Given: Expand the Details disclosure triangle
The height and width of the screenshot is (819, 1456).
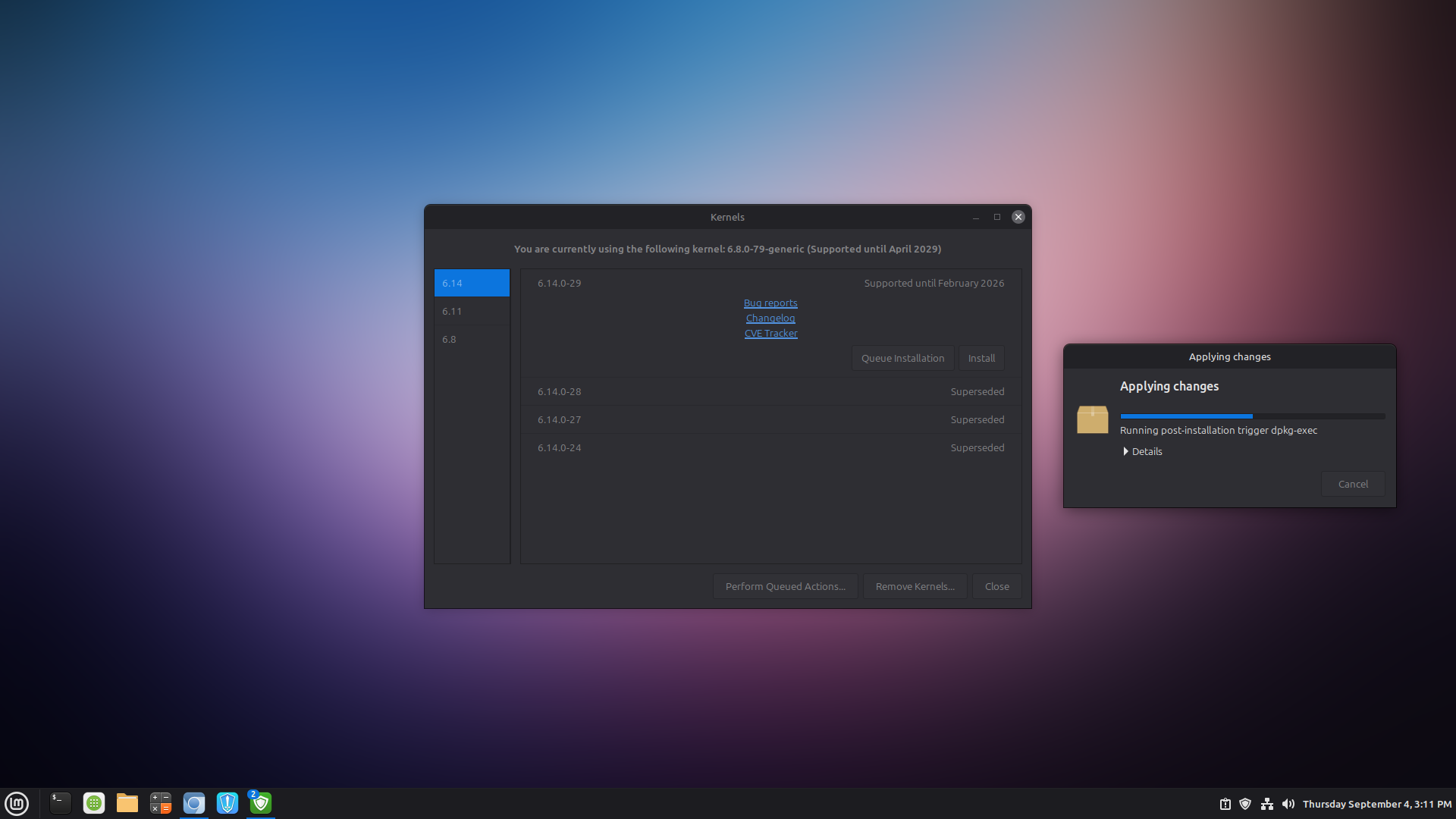Looking at the screenshot, I should click(1126, 451).
